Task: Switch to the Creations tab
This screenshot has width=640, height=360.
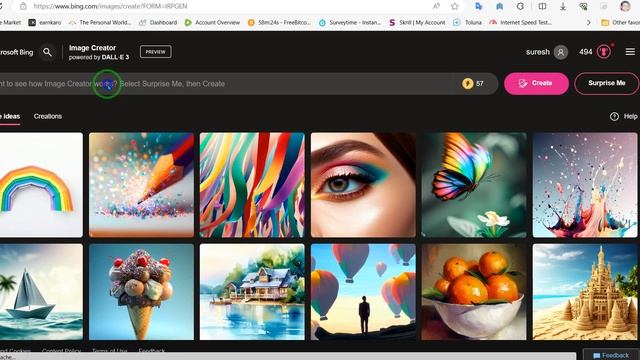Action: pos(48,116)
